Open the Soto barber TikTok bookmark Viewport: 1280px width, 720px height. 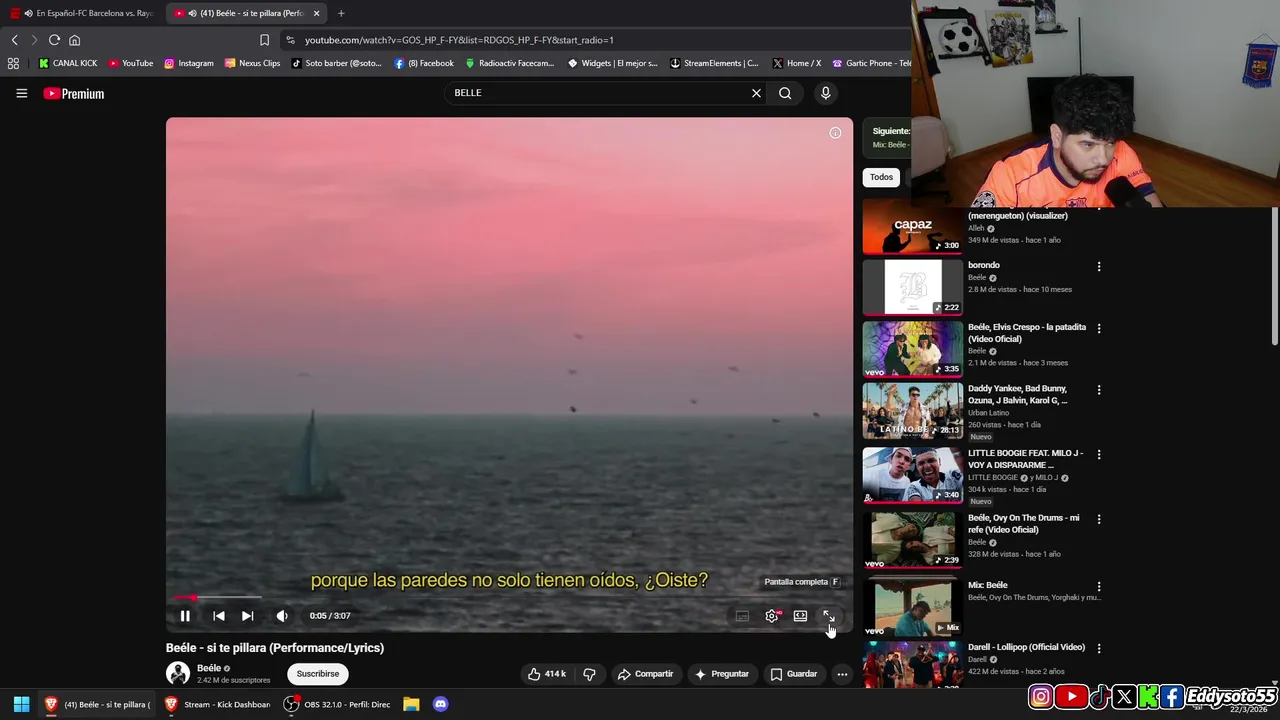pos(337,63)
